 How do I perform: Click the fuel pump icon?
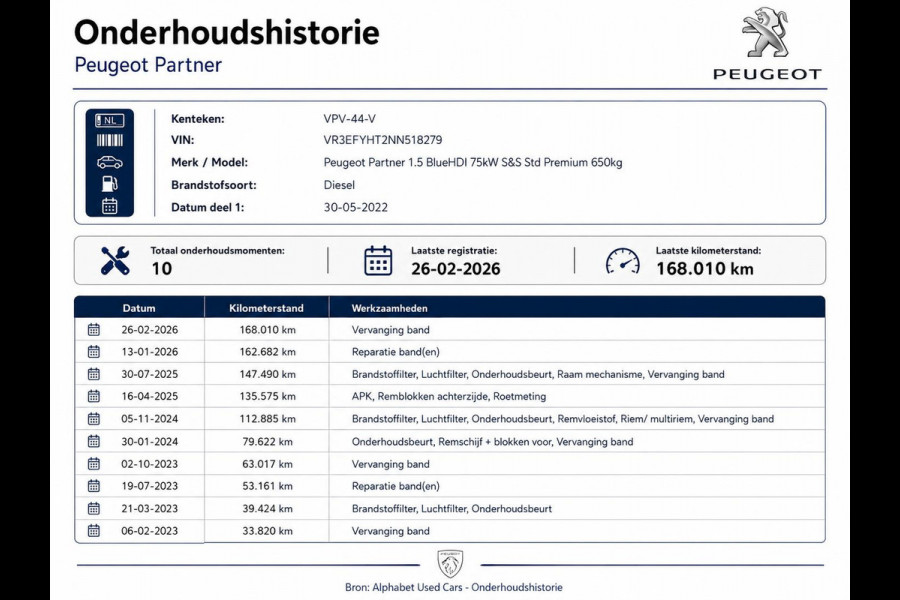110,184
